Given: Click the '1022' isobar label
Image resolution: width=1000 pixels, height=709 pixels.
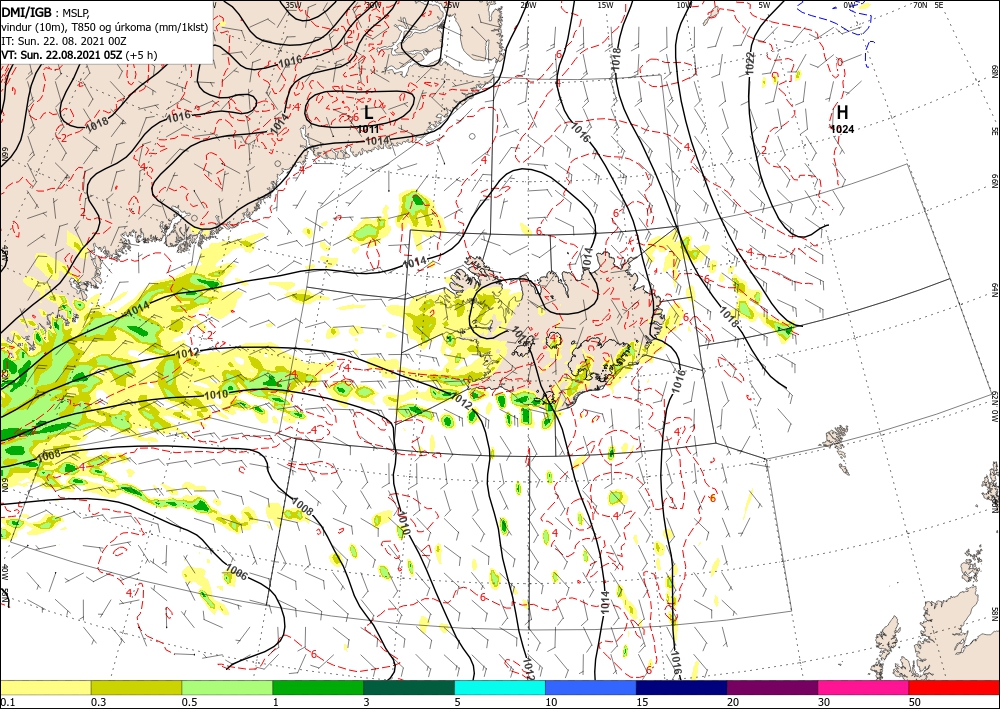Looking at the screenshot, I should (751, 62).
